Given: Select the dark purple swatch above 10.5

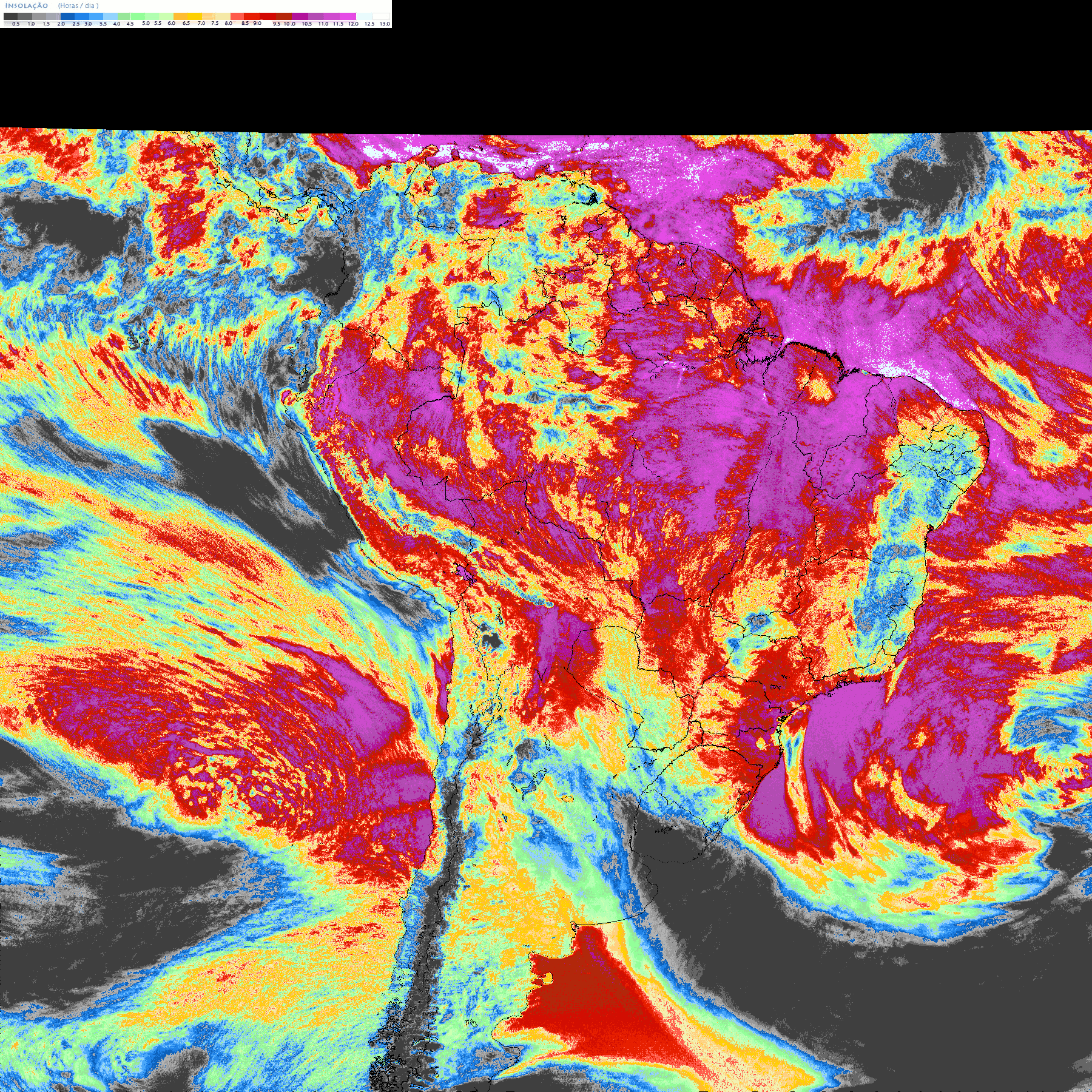Looking at the screenshot, I should pos(300,16).
